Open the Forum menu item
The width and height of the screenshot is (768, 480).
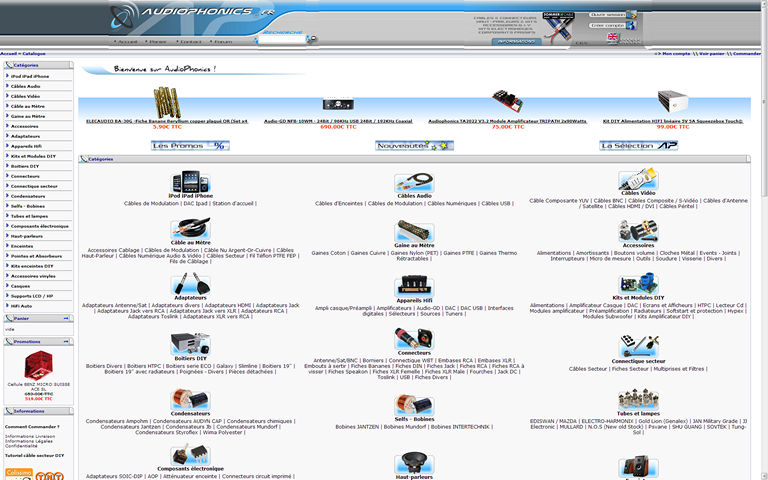point(222,42)
